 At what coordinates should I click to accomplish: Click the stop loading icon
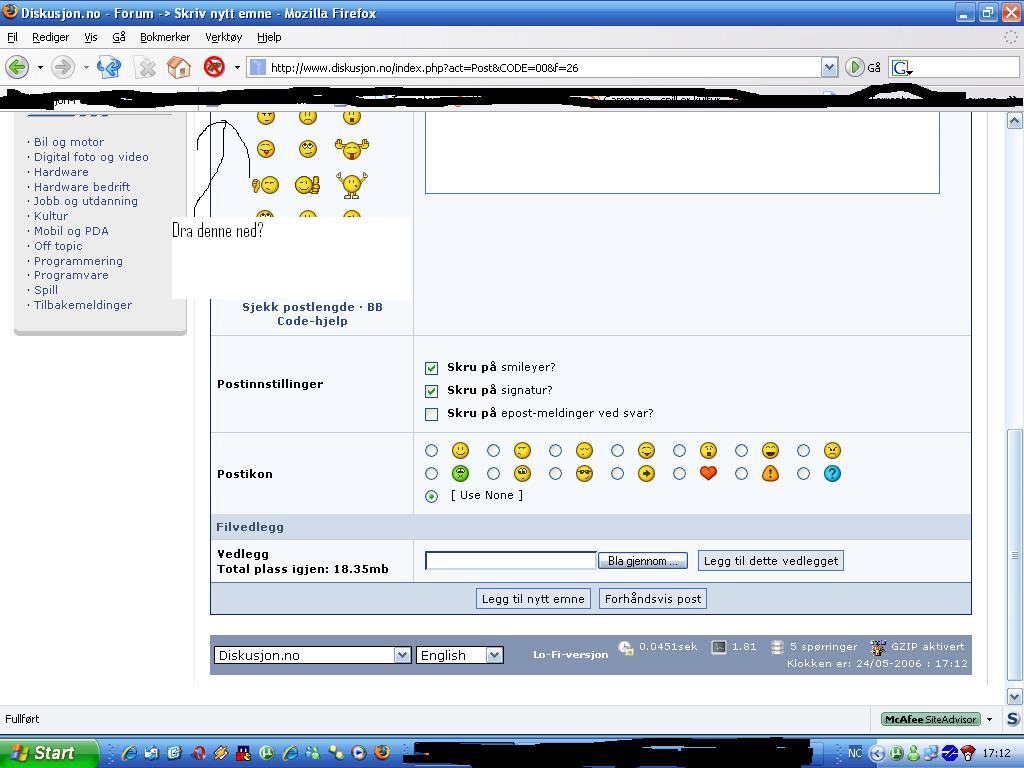(x=145, y=67)
